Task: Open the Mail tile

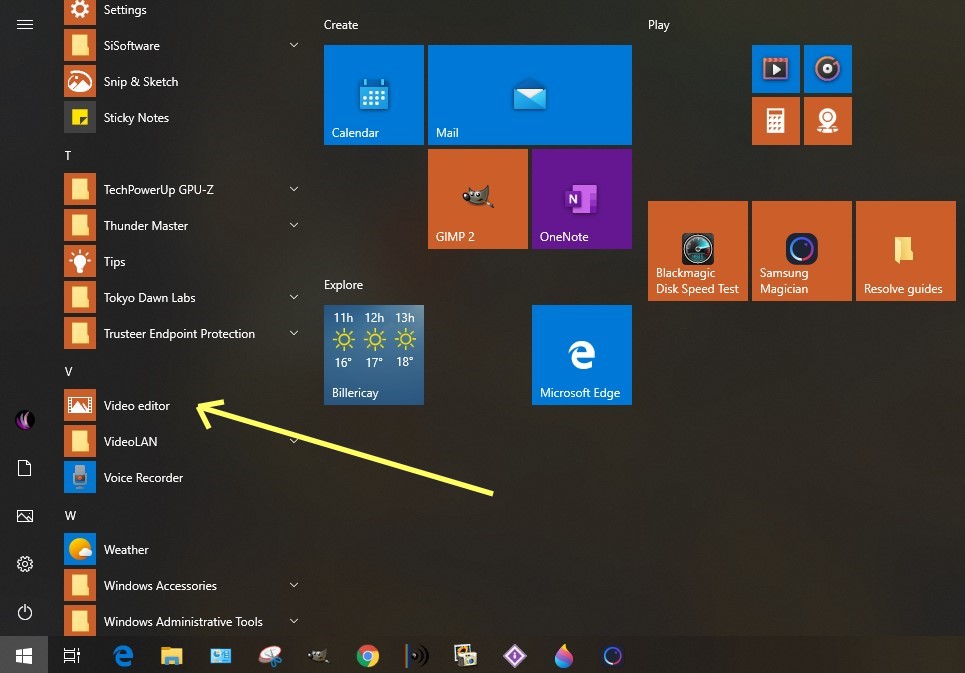Action: pyautogui.click(x=530, y=95)
